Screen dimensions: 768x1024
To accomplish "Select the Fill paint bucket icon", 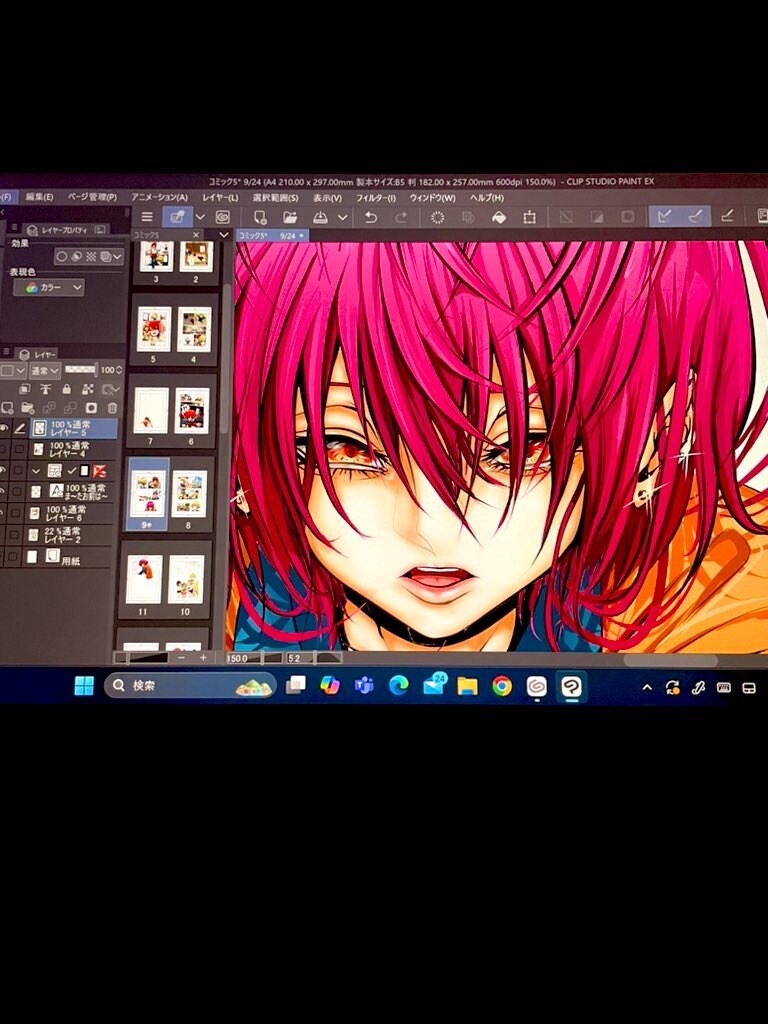I will 499,217.
